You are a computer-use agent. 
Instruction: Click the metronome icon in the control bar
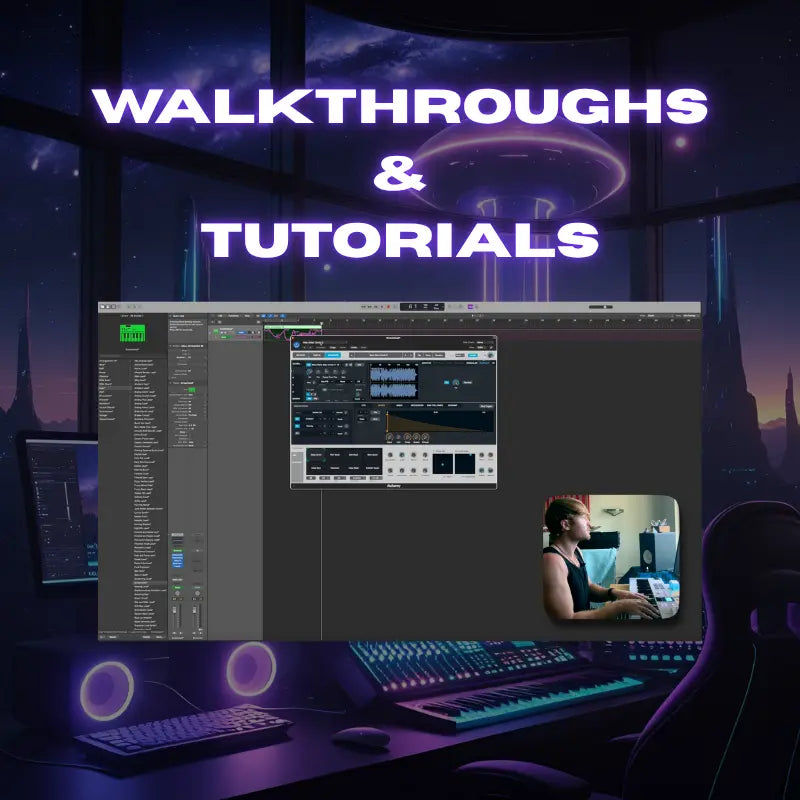(x=460, y=306)
